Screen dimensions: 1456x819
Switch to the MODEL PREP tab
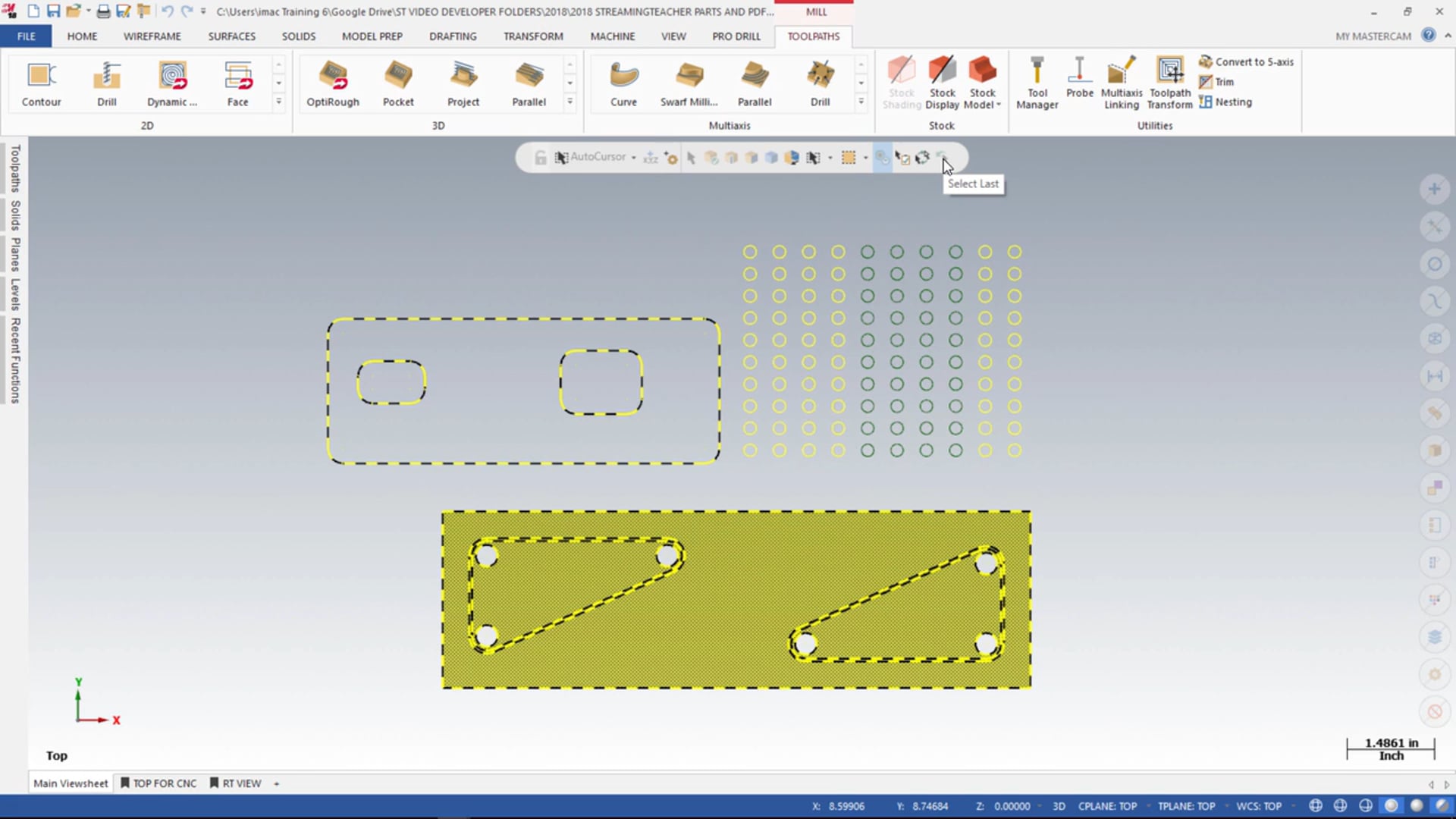point(372,36)
